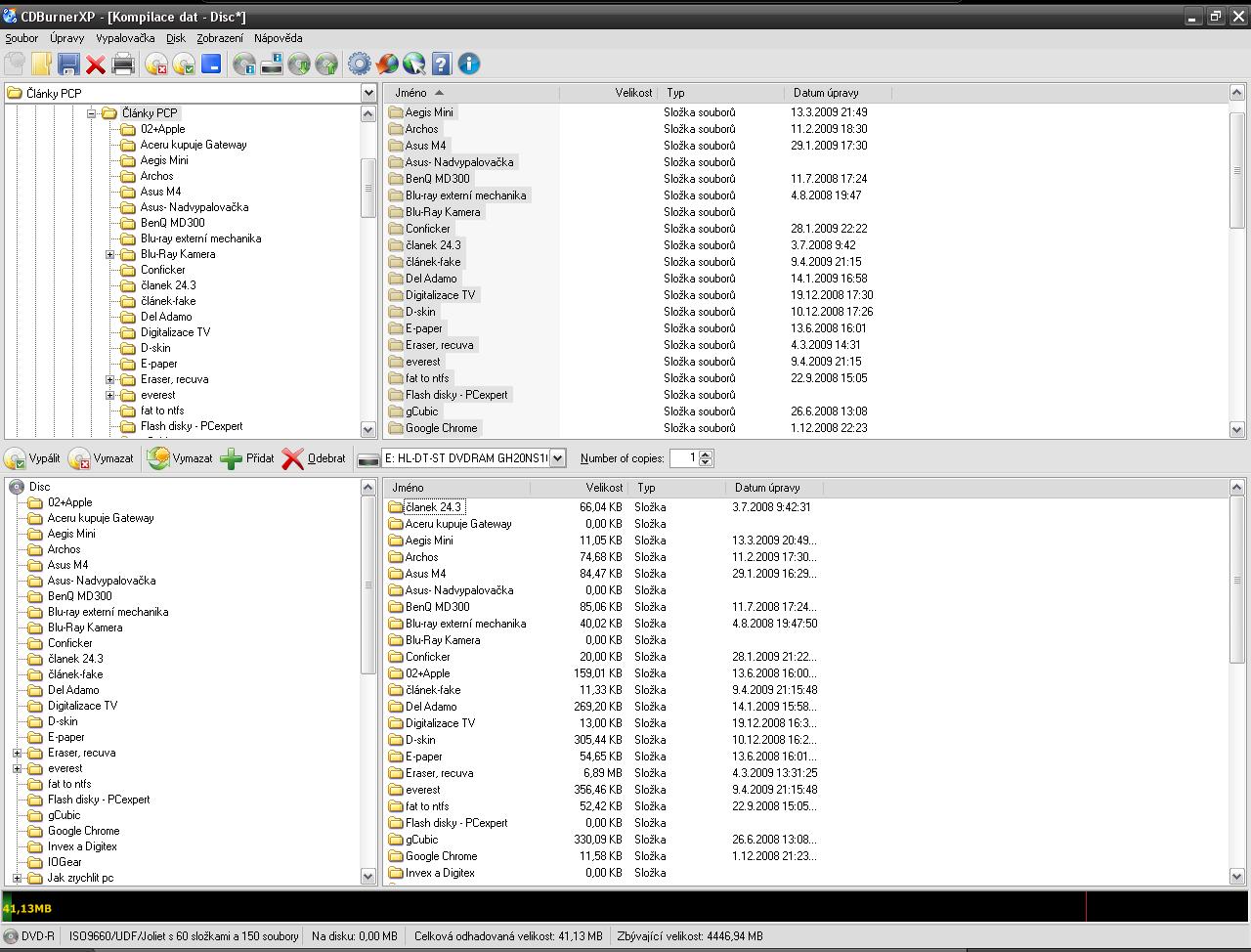1251x952 pixels.
Task: Show disc information via the disc info icon
Action: 244,65
